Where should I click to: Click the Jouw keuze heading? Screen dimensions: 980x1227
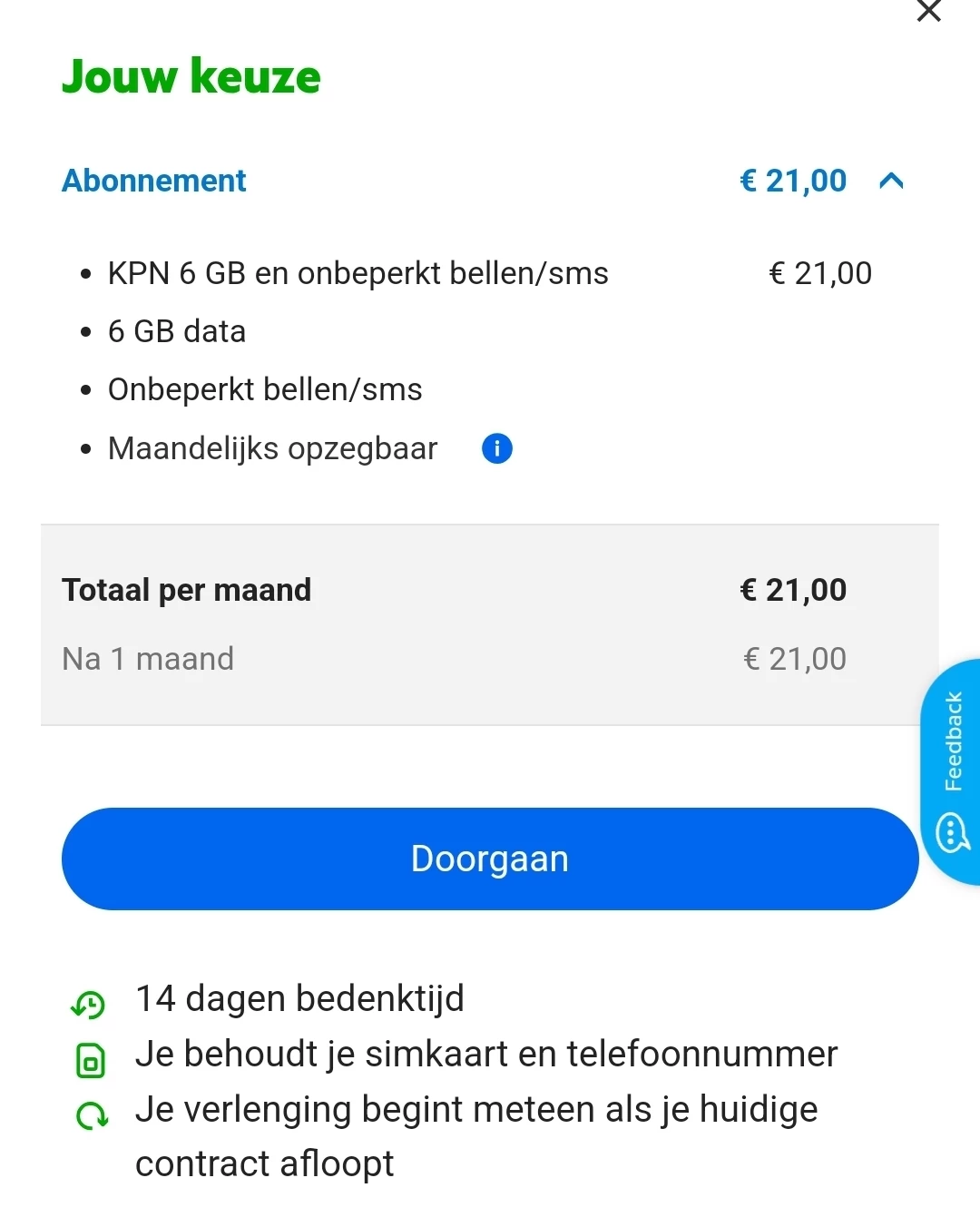coord(191,76)
